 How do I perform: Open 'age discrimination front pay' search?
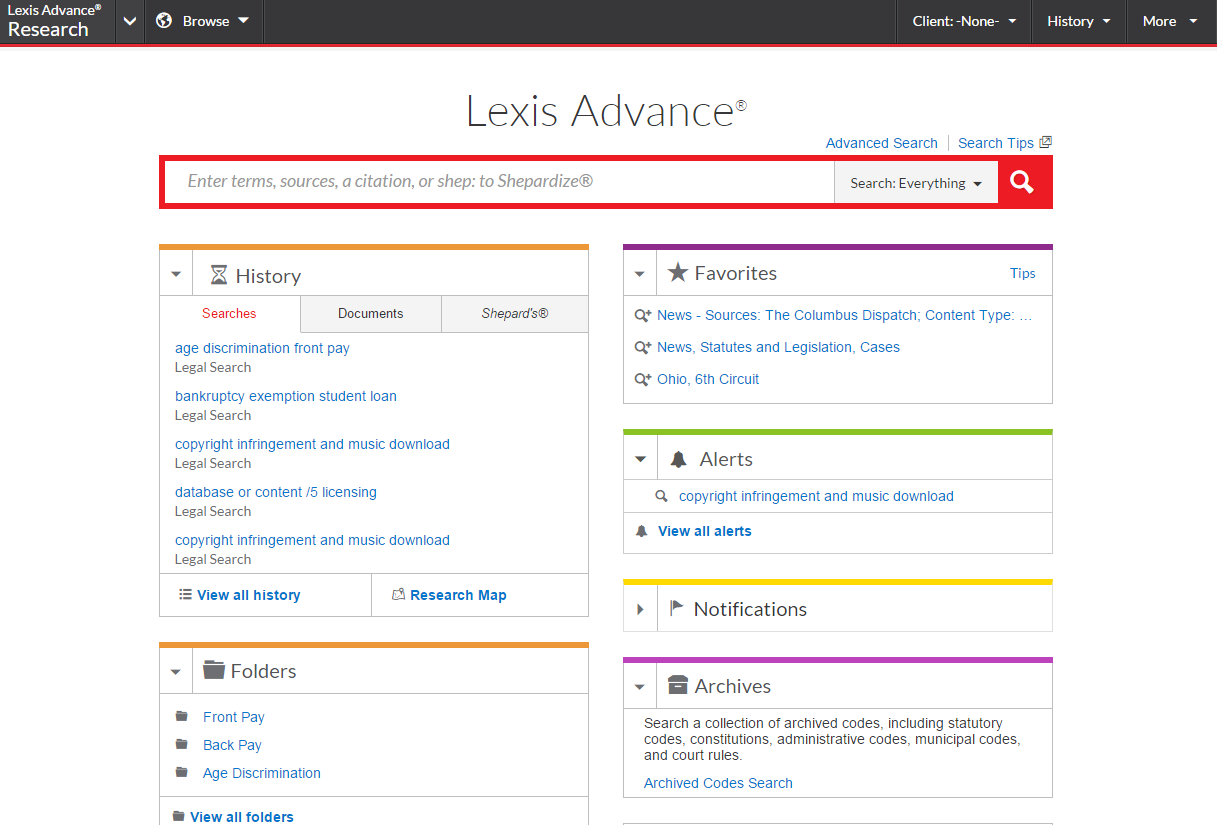click(x=262, y=348)
